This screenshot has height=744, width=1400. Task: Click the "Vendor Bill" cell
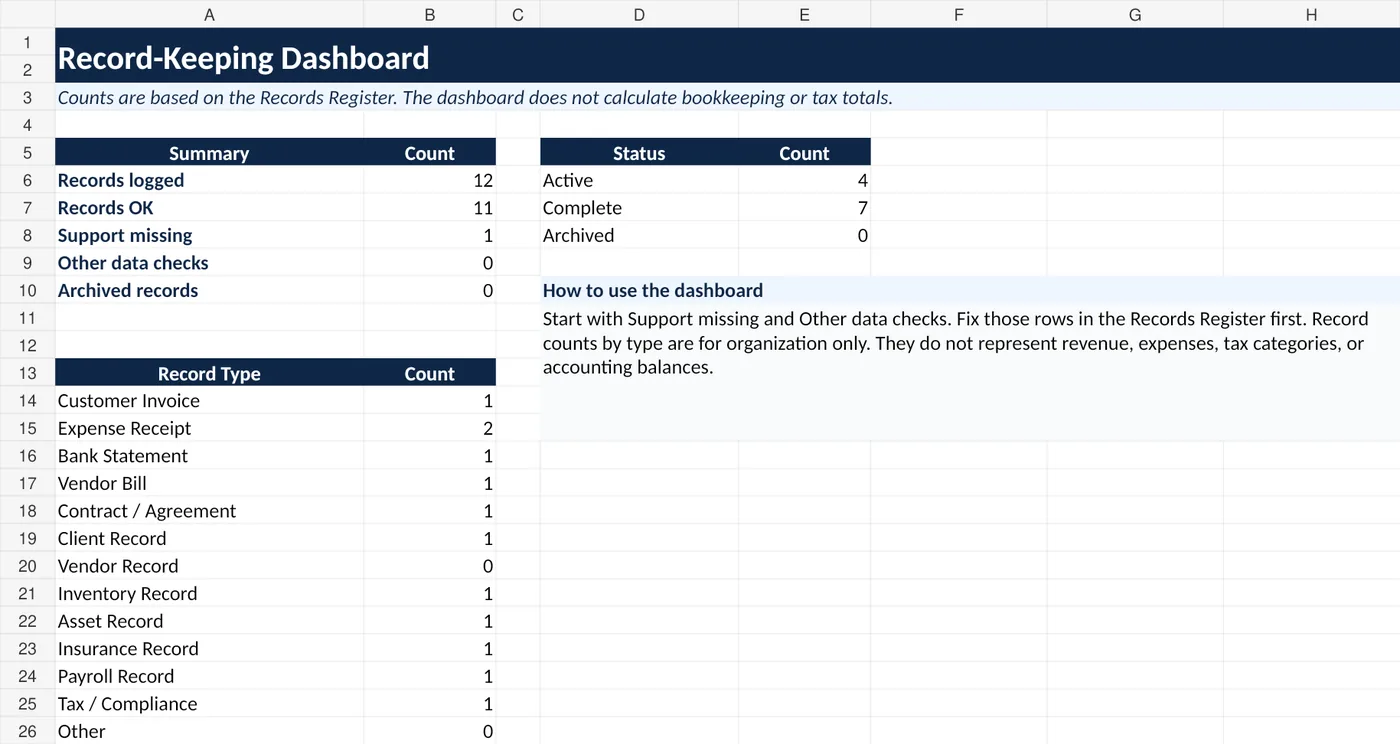[209, 483]
